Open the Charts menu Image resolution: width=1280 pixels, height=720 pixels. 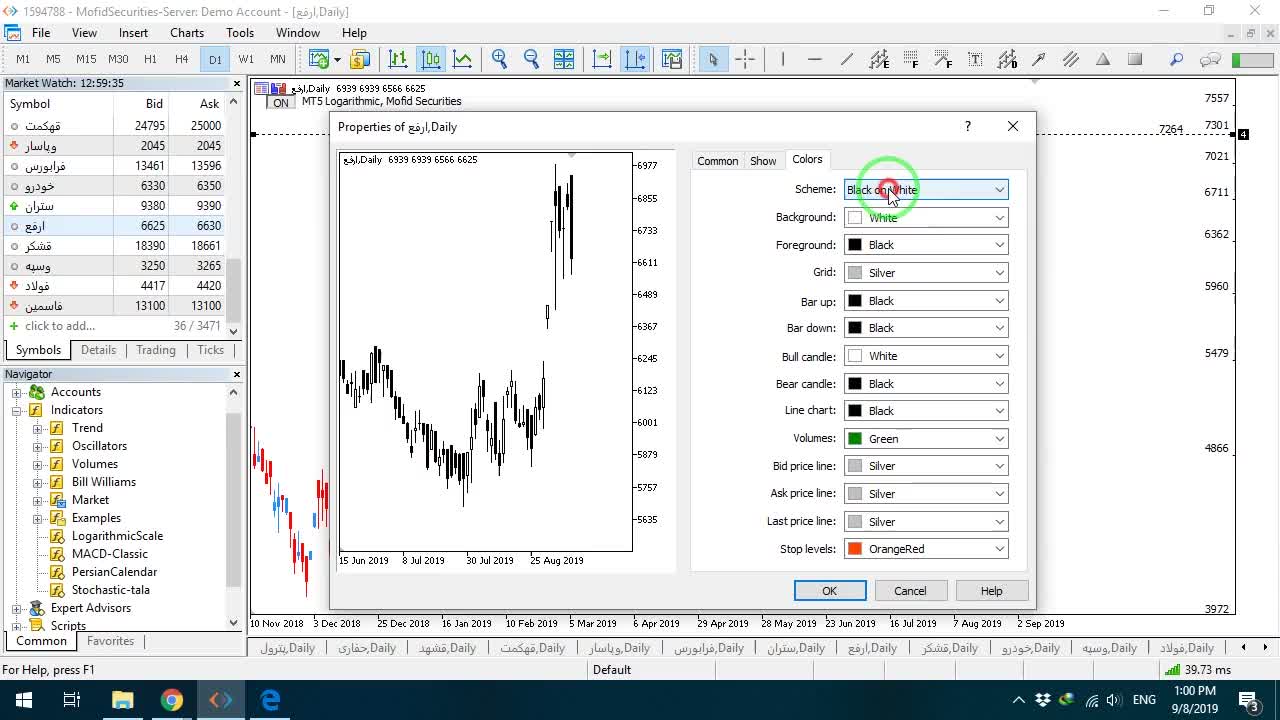click(x=187, y=33)
